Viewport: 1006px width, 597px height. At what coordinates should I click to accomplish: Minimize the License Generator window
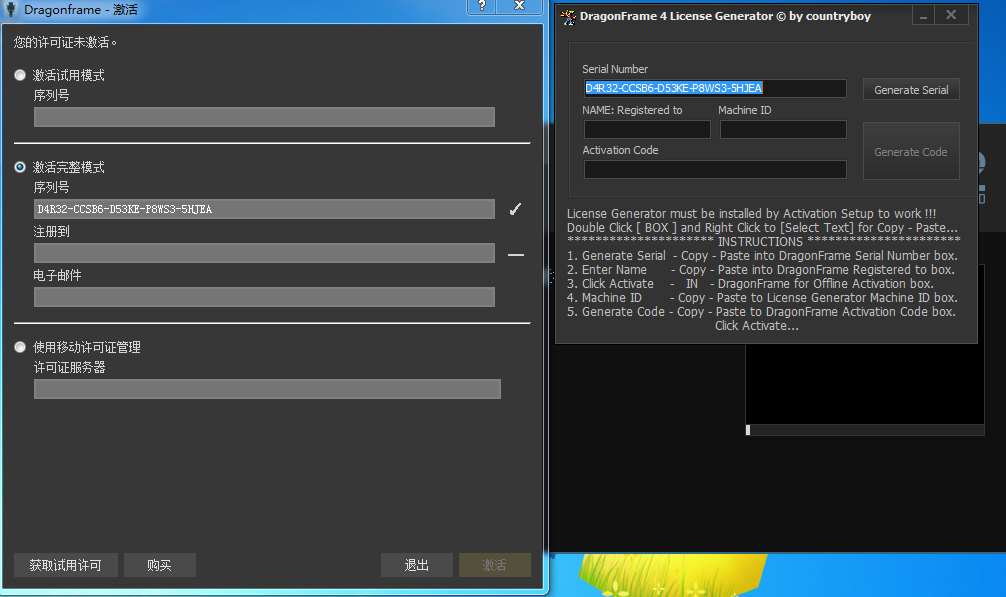click(x=923, y=15)
